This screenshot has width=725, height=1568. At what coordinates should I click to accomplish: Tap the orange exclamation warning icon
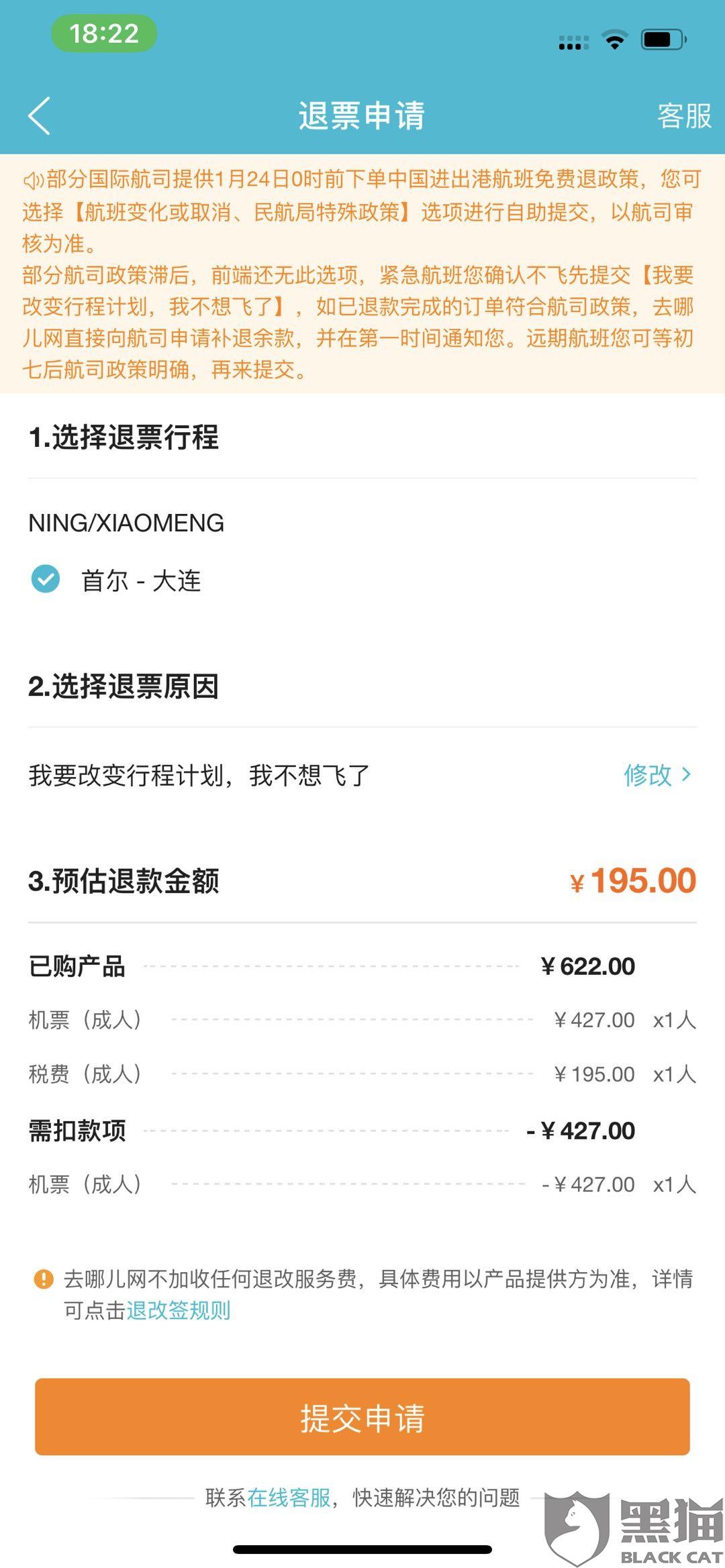43,1279
